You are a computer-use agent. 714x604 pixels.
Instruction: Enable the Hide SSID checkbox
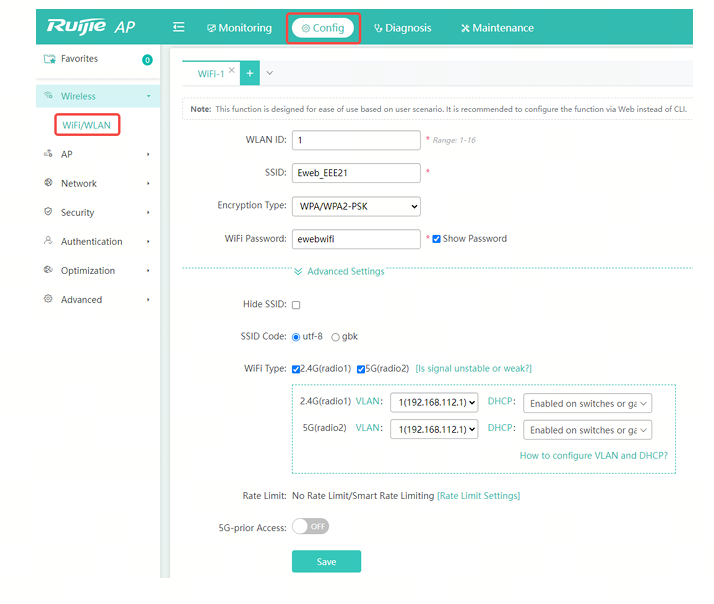click(x=296, y=305)
